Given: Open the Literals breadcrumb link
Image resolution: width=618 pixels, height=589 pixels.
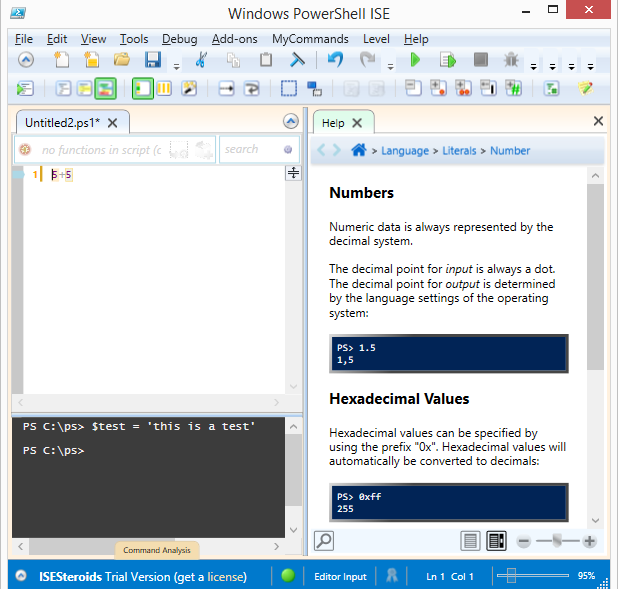Looking at the screenshot, I should coord(459,151).
